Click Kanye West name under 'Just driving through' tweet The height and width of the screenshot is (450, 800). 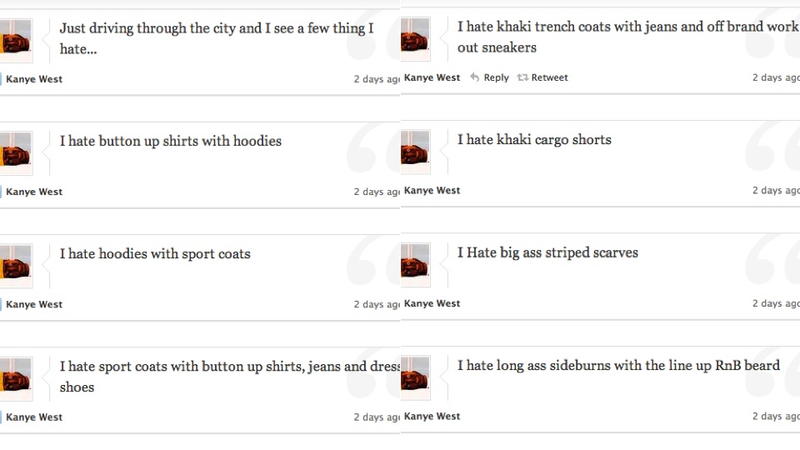pyautogui.click(x=34, y=79)
